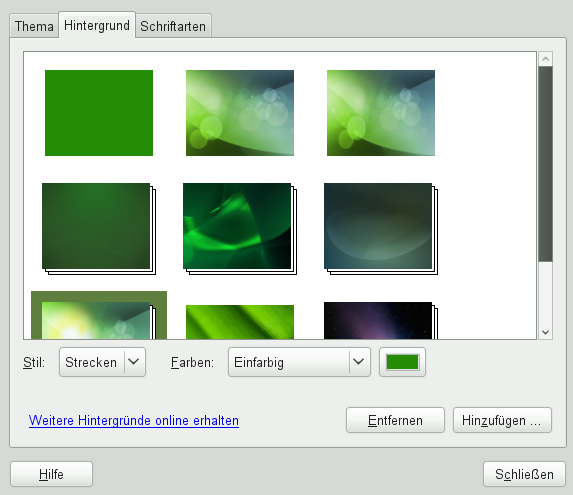Click the highlighted yellow-green bokeh wallpaper
Viewport: 573px width, 495px height.
[99, 315]
